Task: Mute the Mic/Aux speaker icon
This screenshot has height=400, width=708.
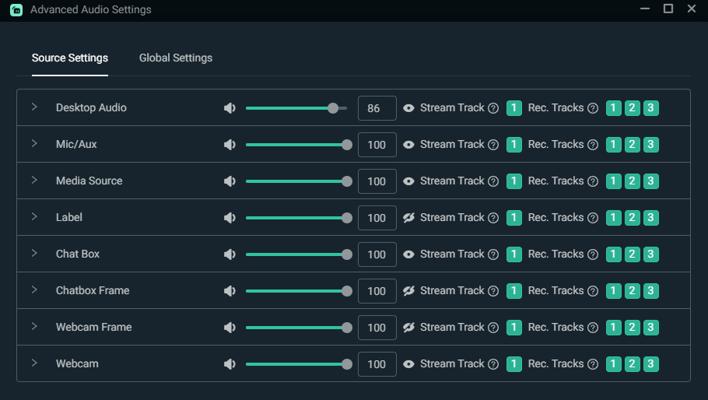Action: point(230,145)
